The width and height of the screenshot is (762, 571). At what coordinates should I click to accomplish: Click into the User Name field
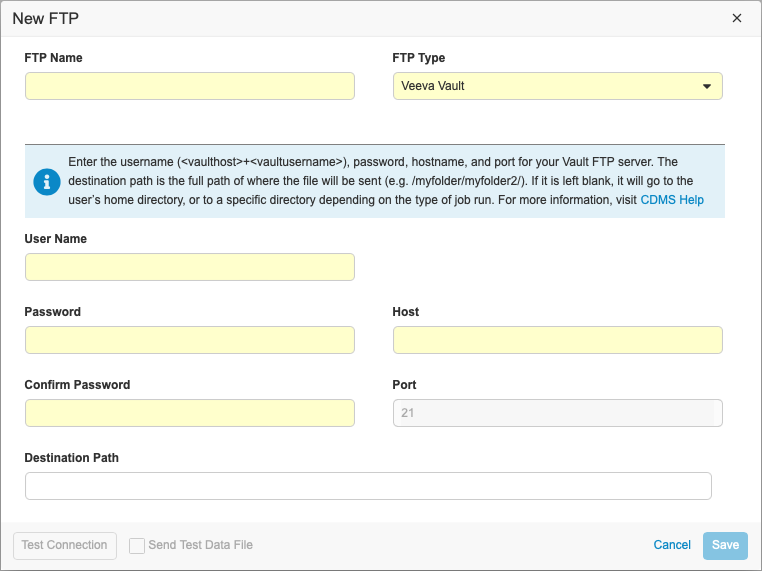click(189, 267)
